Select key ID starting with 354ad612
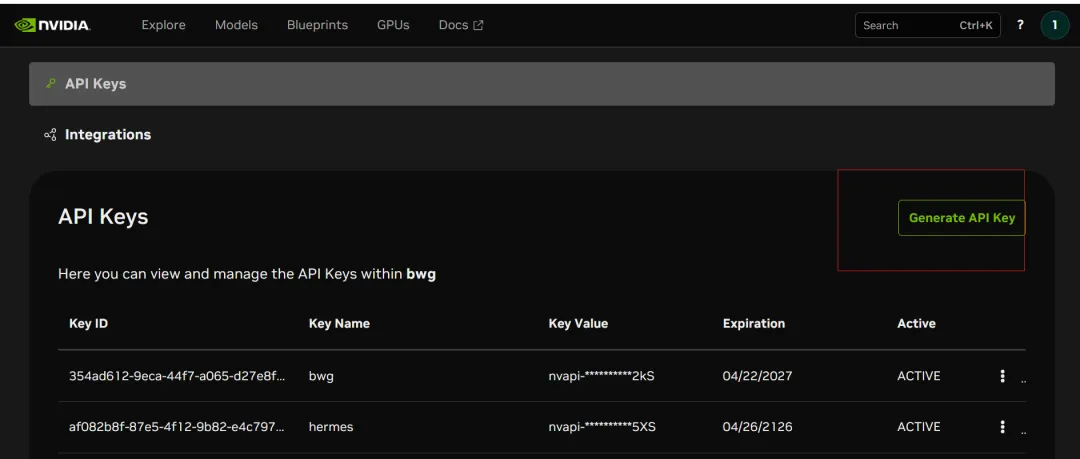Image resolution: width=1080 pixels, height=459 pixels. 177,376
